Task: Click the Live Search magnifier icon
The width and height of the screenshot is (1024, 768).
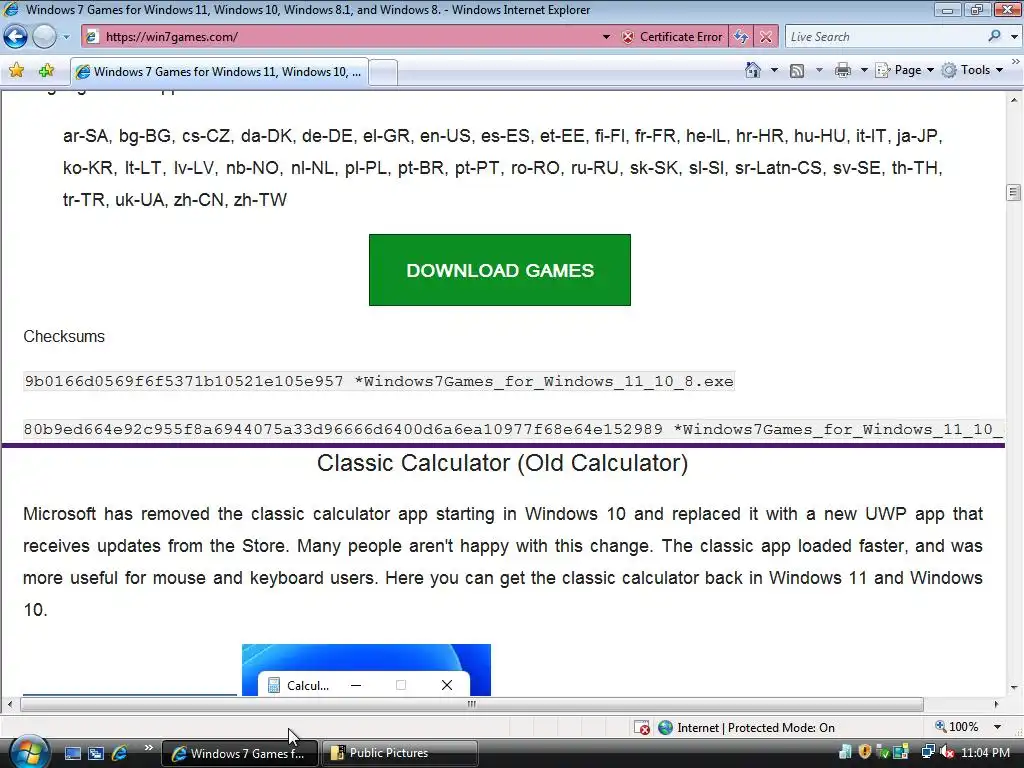Action: point(995,36)
